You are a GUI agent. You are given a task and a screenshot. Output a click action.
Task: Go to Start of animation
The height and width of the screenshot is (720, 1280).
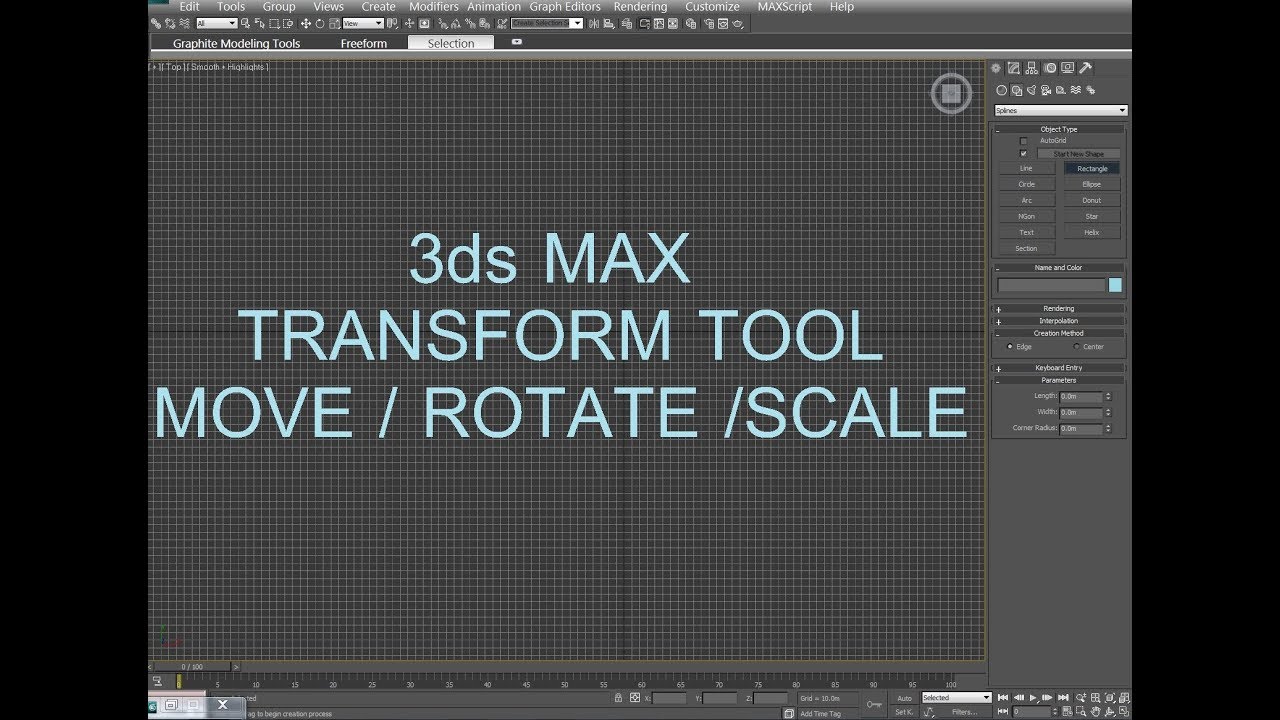coord(1003,698)
